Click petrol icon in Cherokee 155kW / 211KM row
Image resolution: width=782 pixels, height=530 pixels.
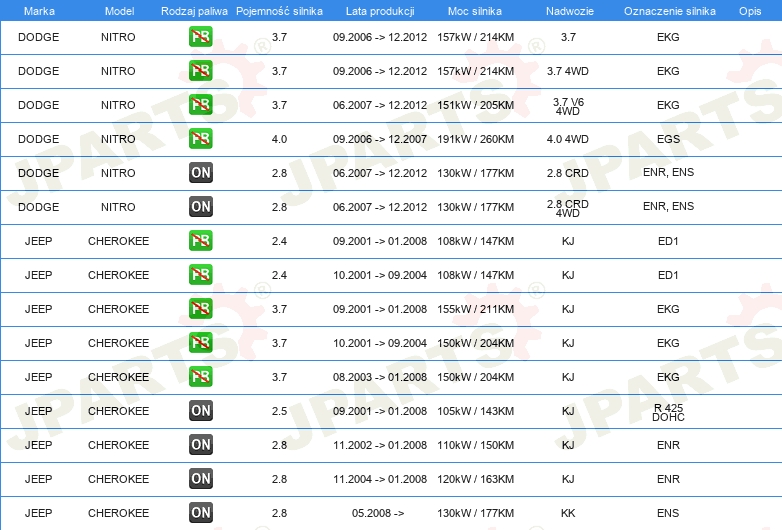click(x=200, y=309)
